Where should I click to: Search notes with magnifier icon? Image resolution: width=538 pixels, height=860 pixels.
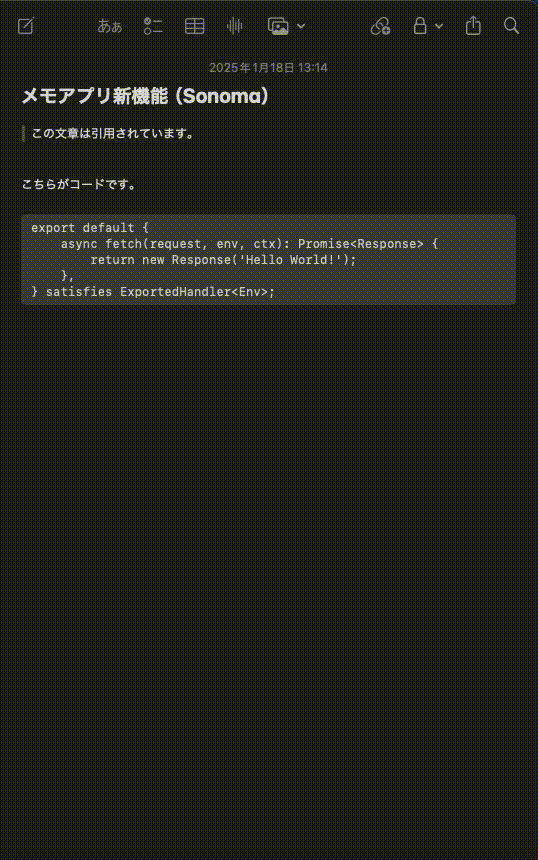pos(511,26)
